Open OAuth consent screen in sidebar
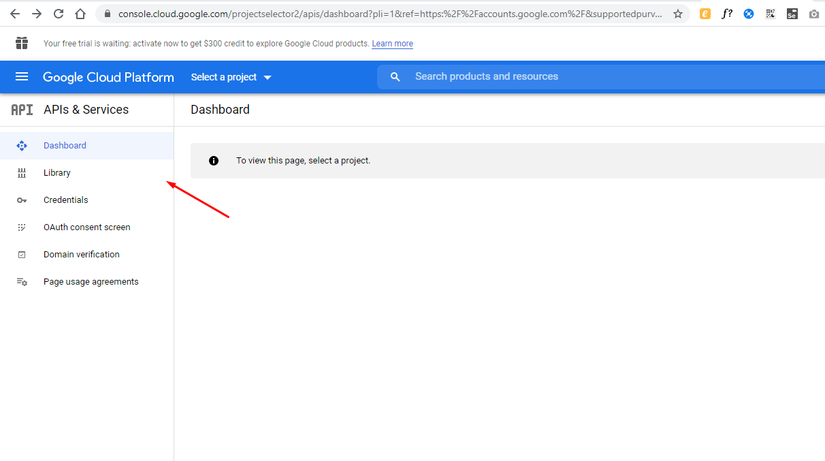Image resolution: width=825 pixels, height=461 pixels. [86, 227]
